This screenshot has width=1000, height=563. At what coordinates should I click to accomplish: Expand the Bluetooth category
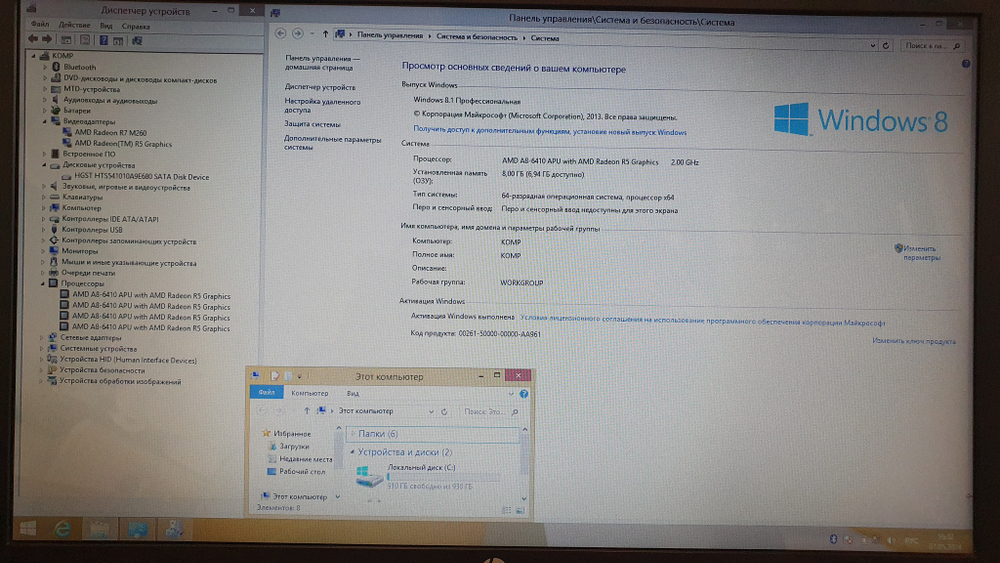pyautogui.click(x=45, y=67)
